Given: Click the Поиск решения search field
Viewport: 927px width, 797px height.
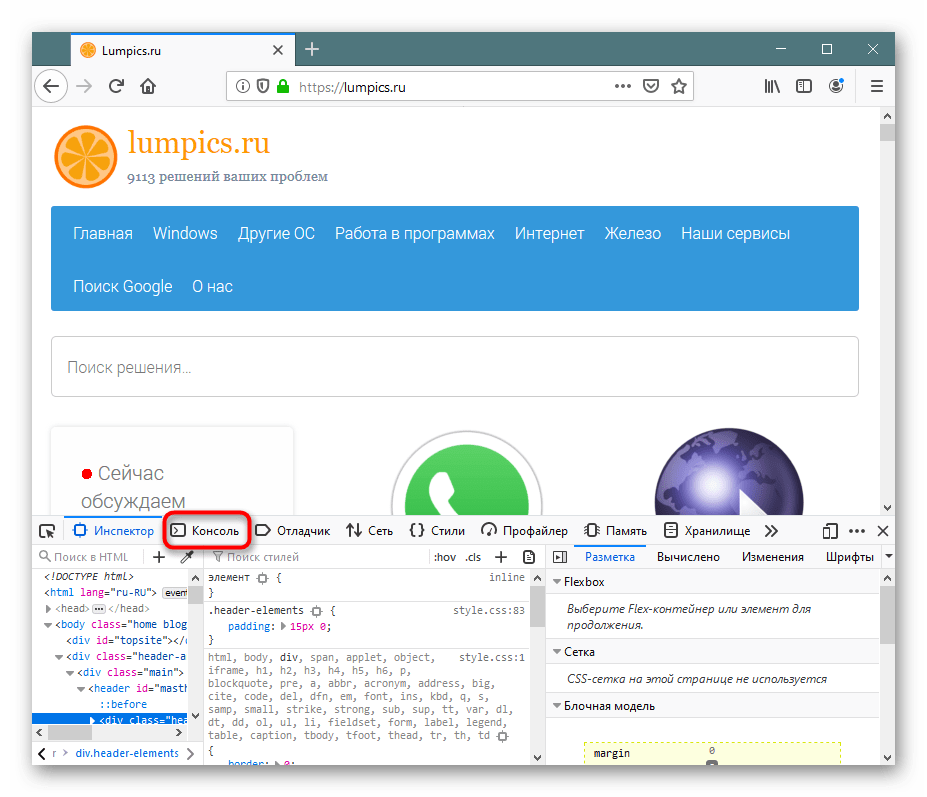Looking at the screenshot, I should click(454, 367).
